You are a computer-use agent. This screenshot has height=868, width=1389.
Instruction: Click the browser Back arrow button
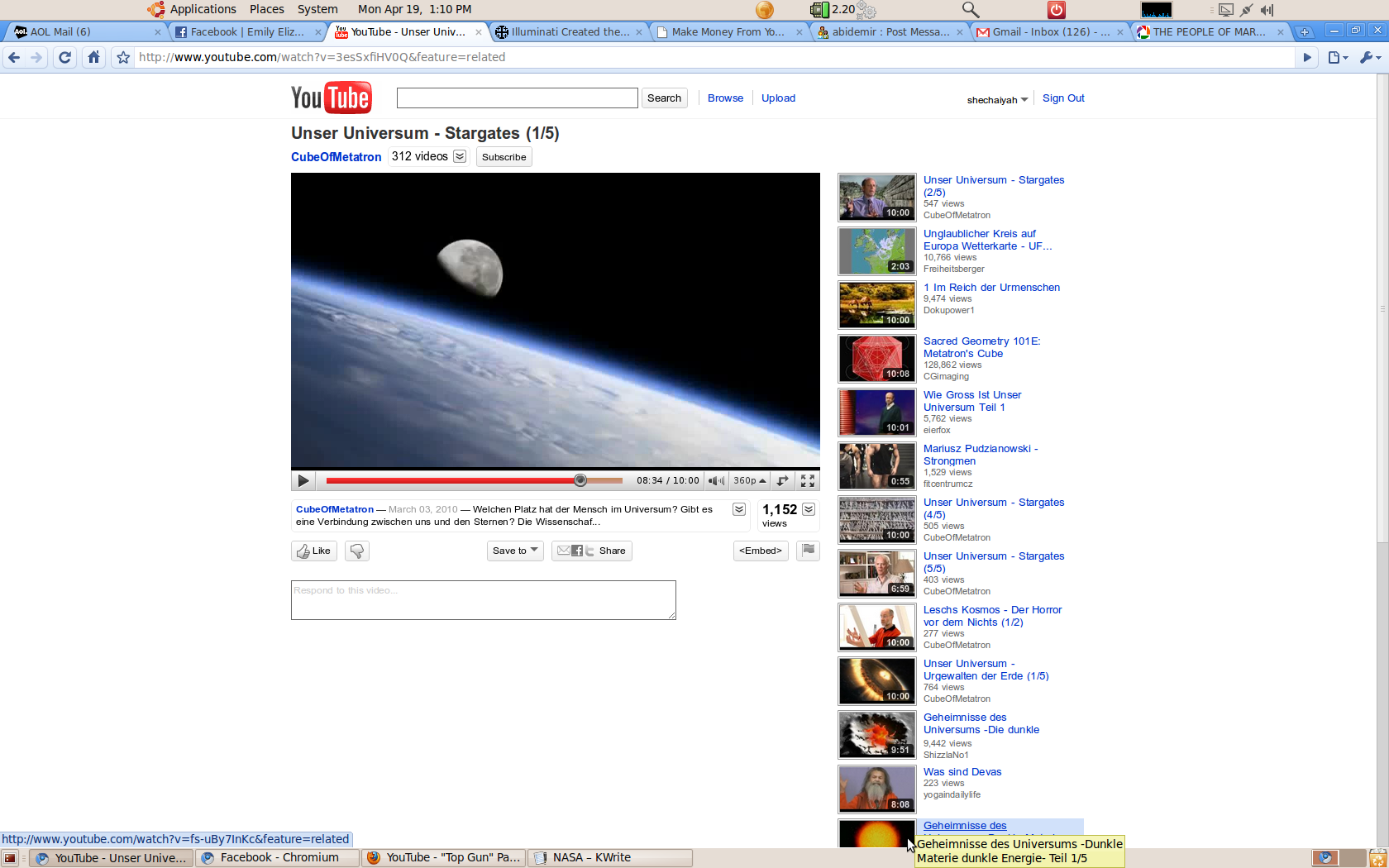click(13, 57)
